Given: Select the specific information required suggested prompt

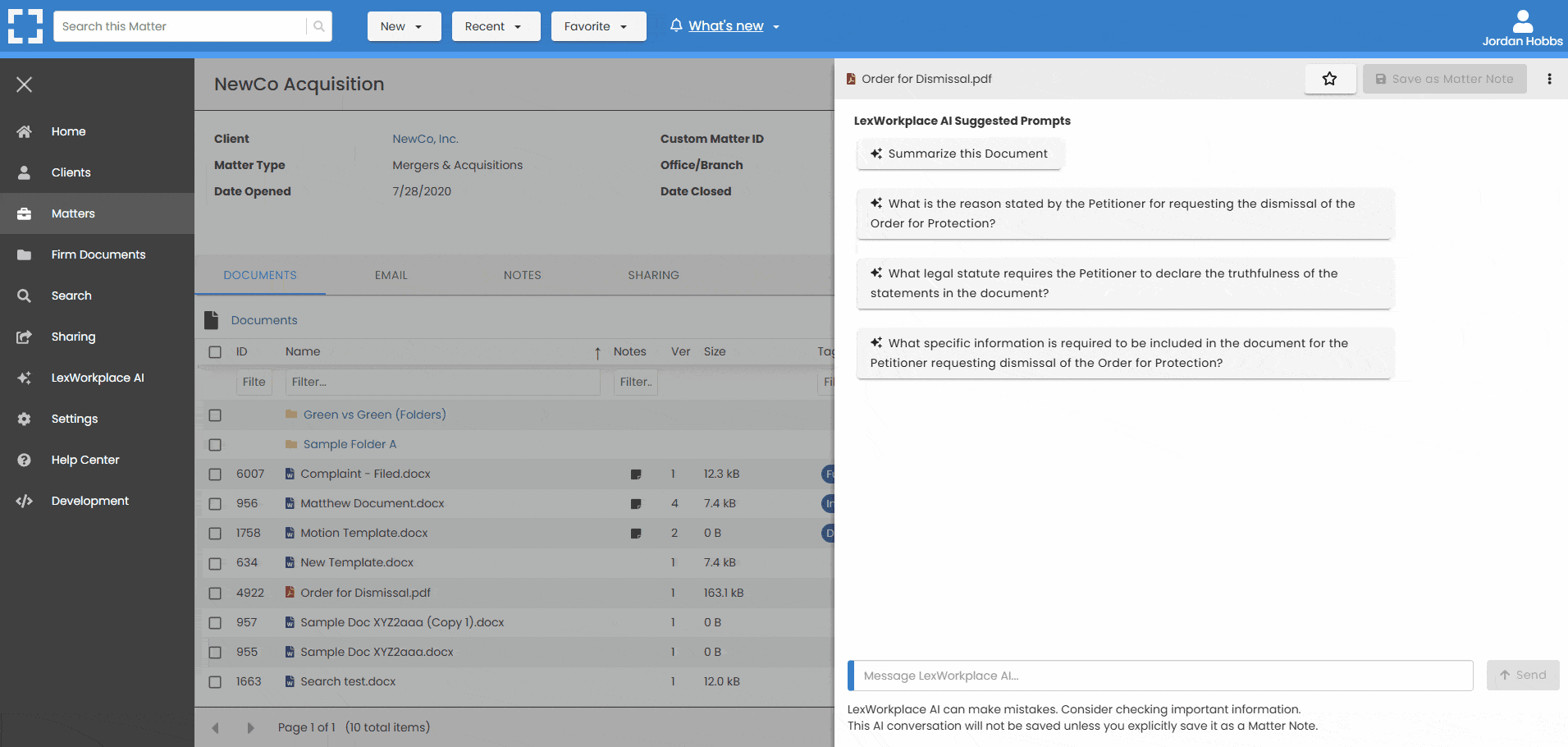Looking at the screenshot, I should click(1125, 353).
